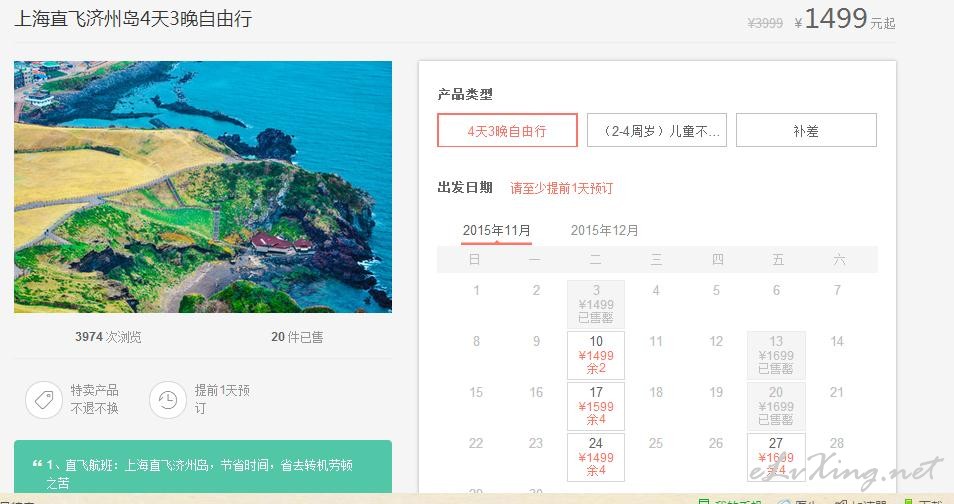Click the 3974 次浏览 view count
This screenshot has width=954, height=504.
[x=108, y=337]
